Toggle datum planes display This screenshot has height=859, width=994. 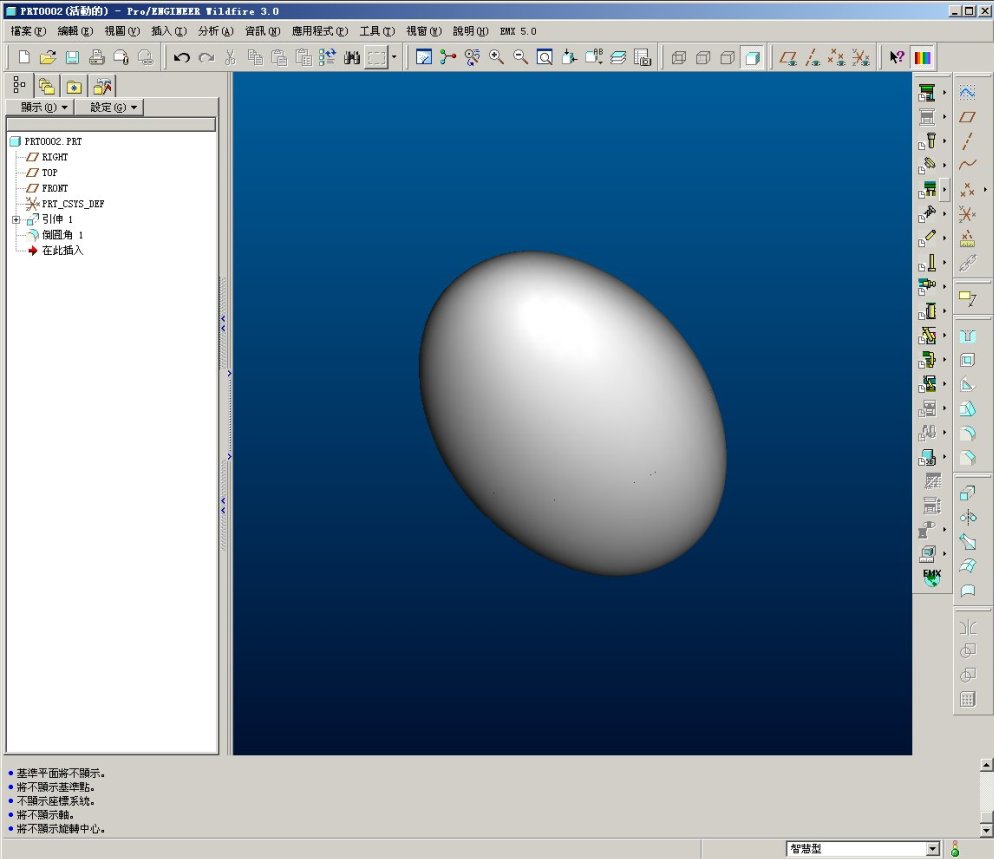coord(788,58)
